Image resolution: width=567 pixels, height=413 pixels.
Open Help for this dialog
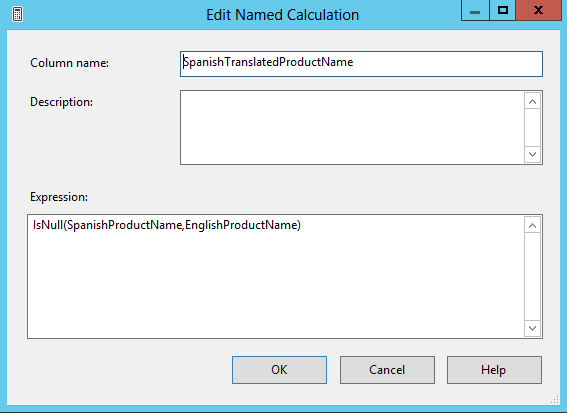coord(494,370)
